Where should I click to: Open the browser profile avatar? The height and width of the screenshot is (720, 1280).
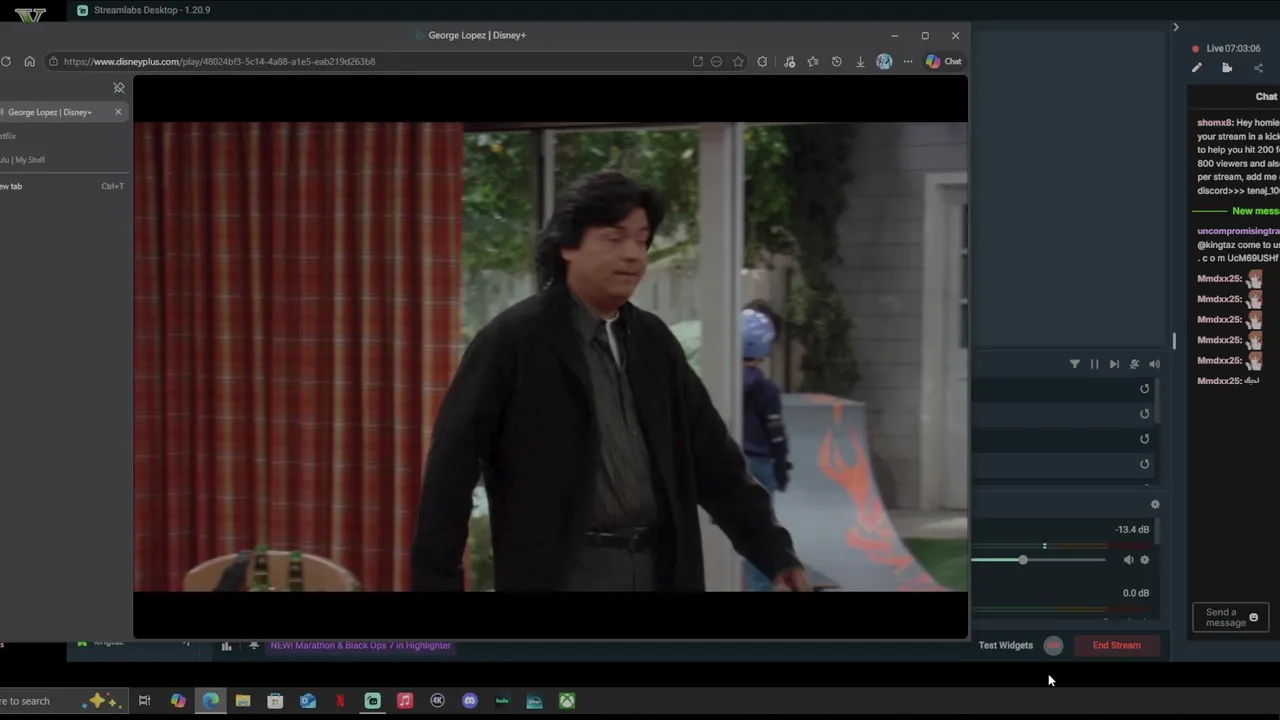(x=884, y=61)
